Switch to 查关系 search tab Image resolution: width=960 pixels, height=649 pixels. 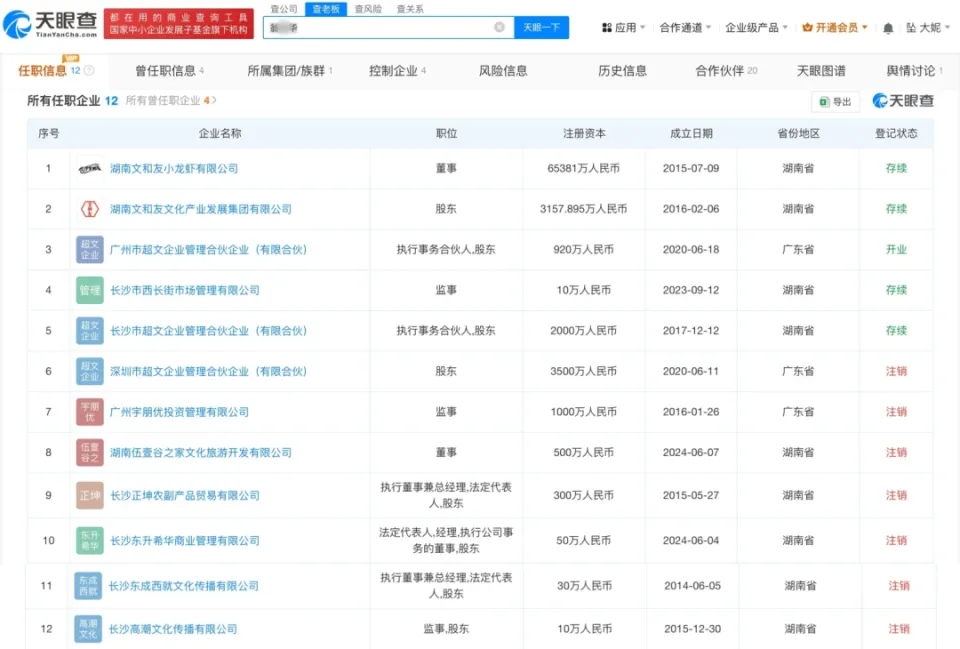click(x=410, y=9)
